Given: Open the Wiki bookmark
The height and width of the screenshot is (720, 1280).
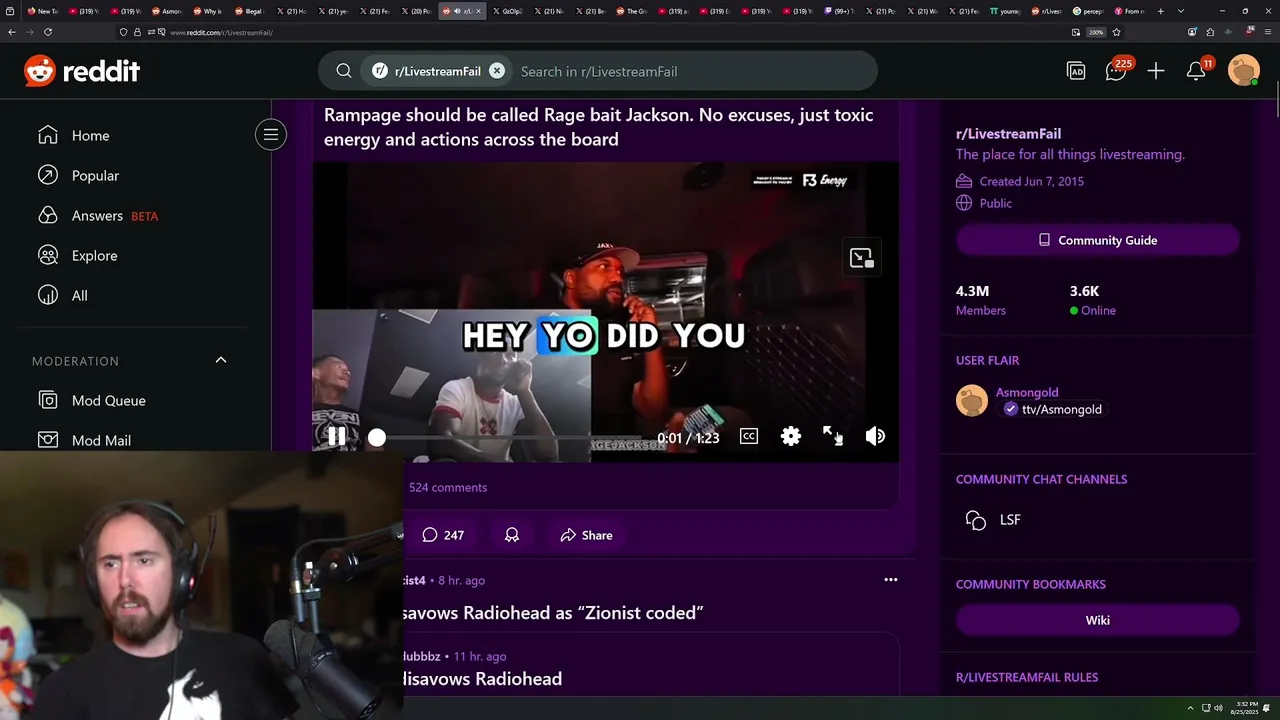Looking at the screenshot, I should 1098,620.
